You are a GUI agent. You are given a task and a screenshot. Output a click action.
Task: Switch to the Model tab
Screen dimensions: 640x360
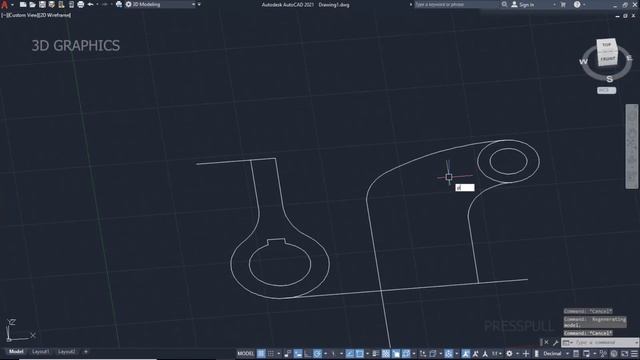[x=16, y=351]
